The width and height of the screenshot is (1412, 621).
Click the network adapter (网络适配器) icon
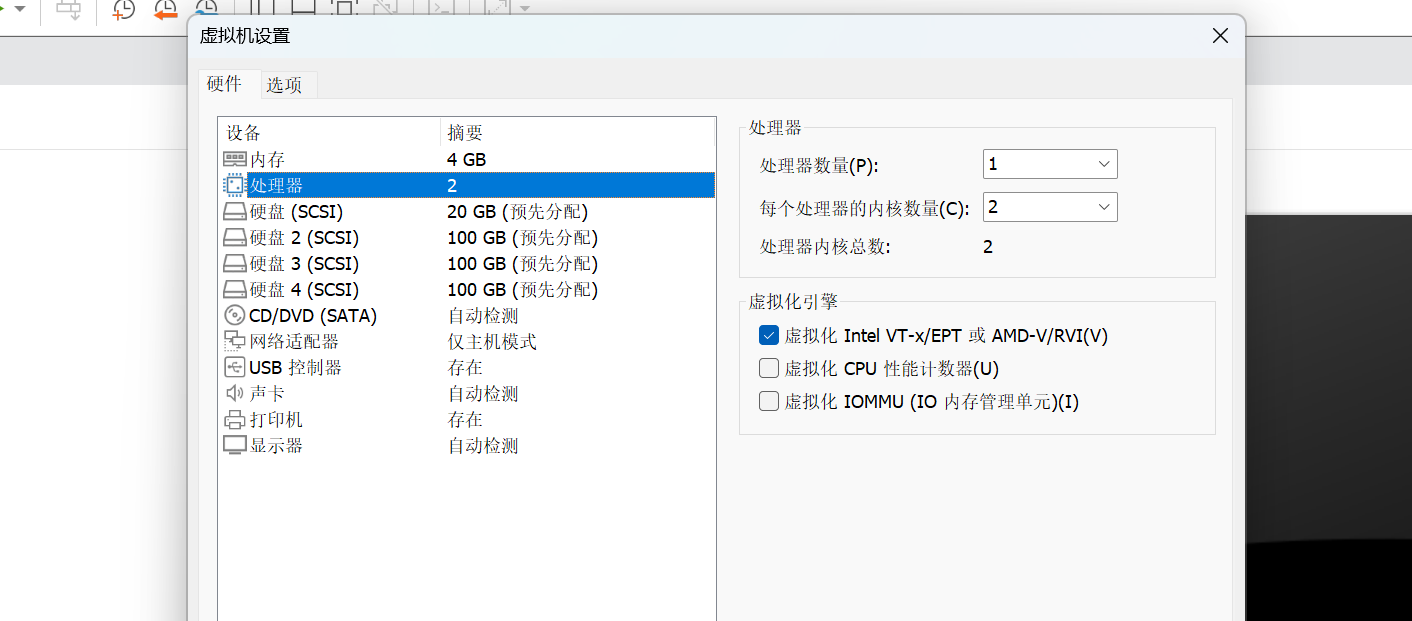click(234, 342)
